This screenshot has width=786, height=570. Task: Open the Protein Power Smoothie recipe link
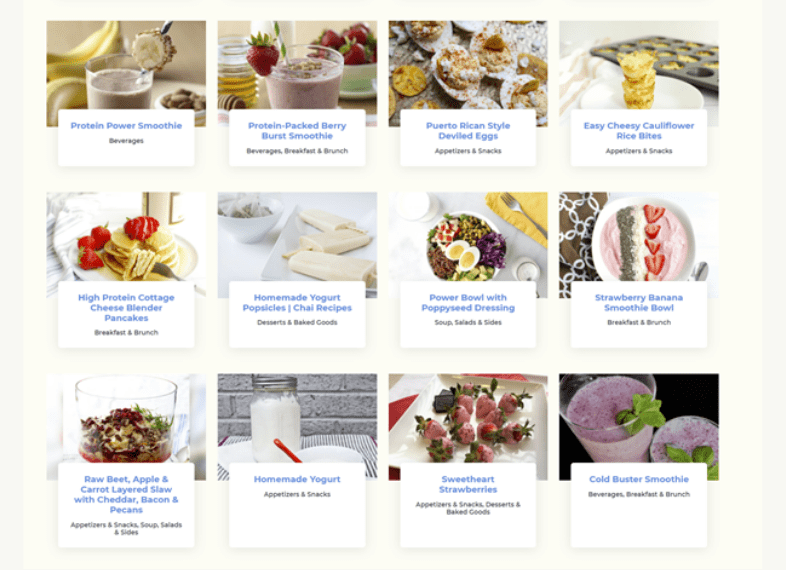pos(126,126)
